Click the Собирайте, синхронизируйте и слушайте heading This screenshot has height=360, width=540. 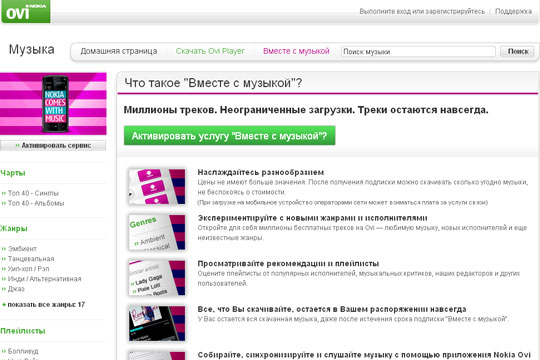pyautogui.click(x=364, y=355)
